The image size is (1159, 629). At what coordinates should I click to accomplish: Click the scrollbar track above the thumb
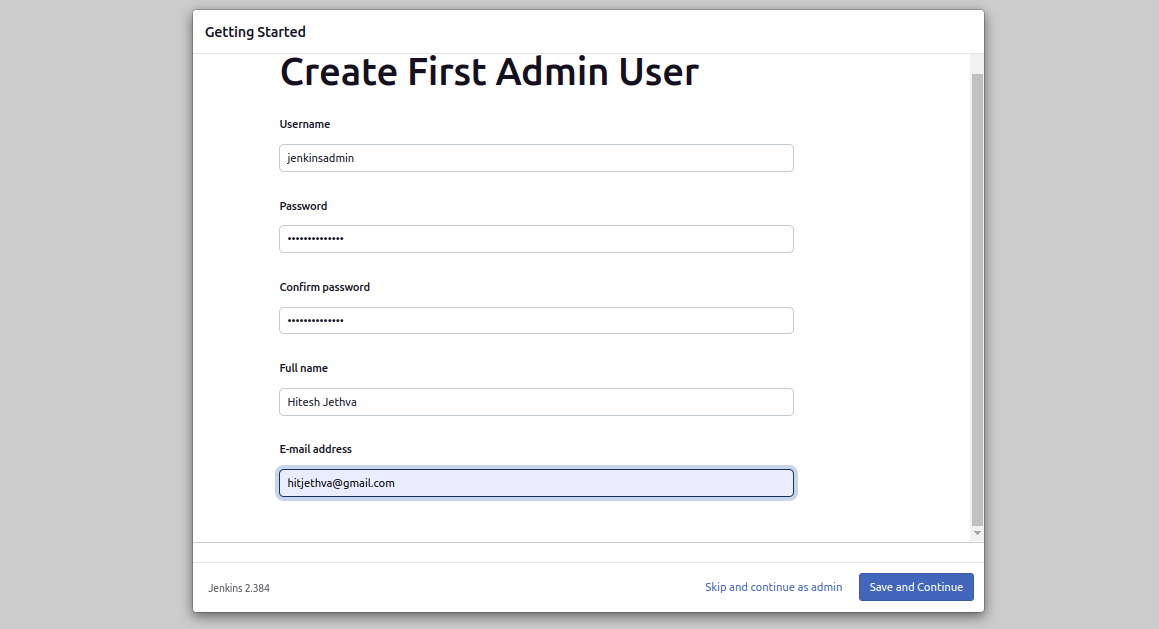click(977, 64)
